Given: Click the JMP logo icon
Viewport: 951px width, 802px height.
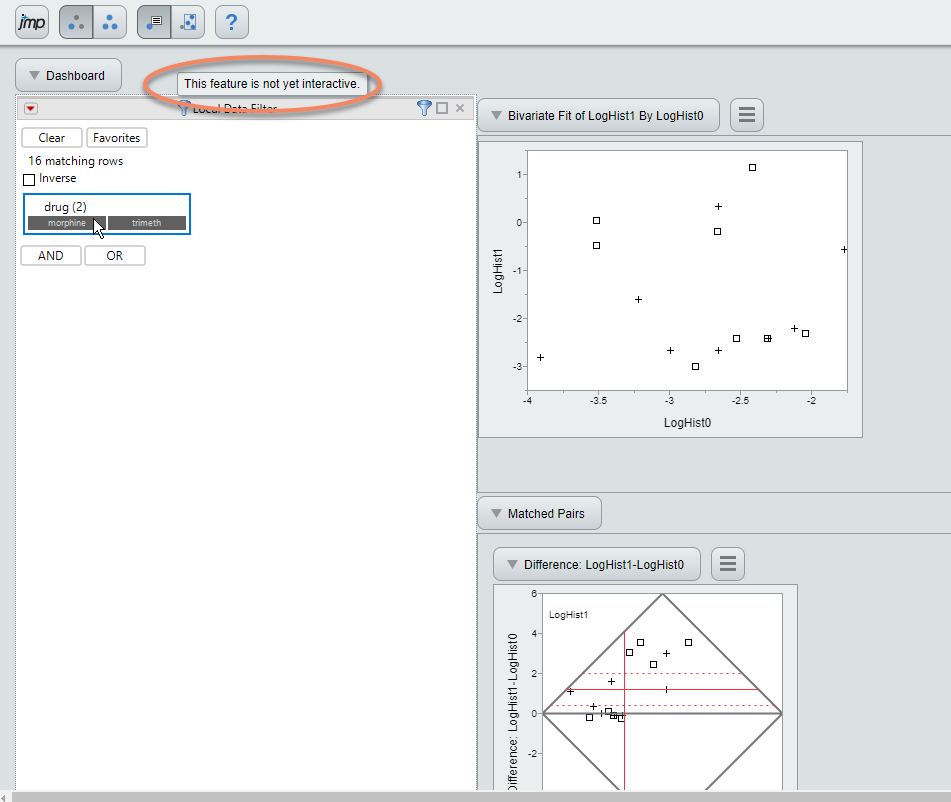Looking at the screenshot, I should (x=32, y=22).
